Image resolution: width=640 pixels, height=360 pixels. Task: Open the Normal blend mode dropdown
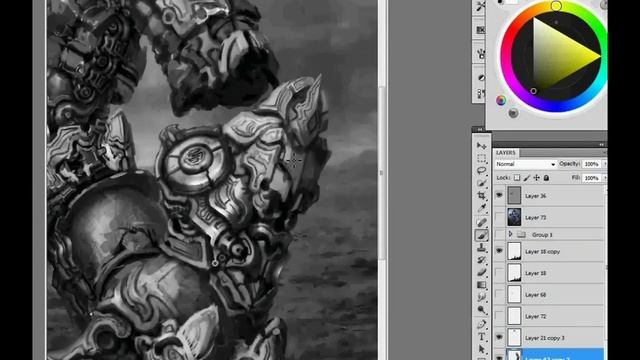(x=525, y=164)
